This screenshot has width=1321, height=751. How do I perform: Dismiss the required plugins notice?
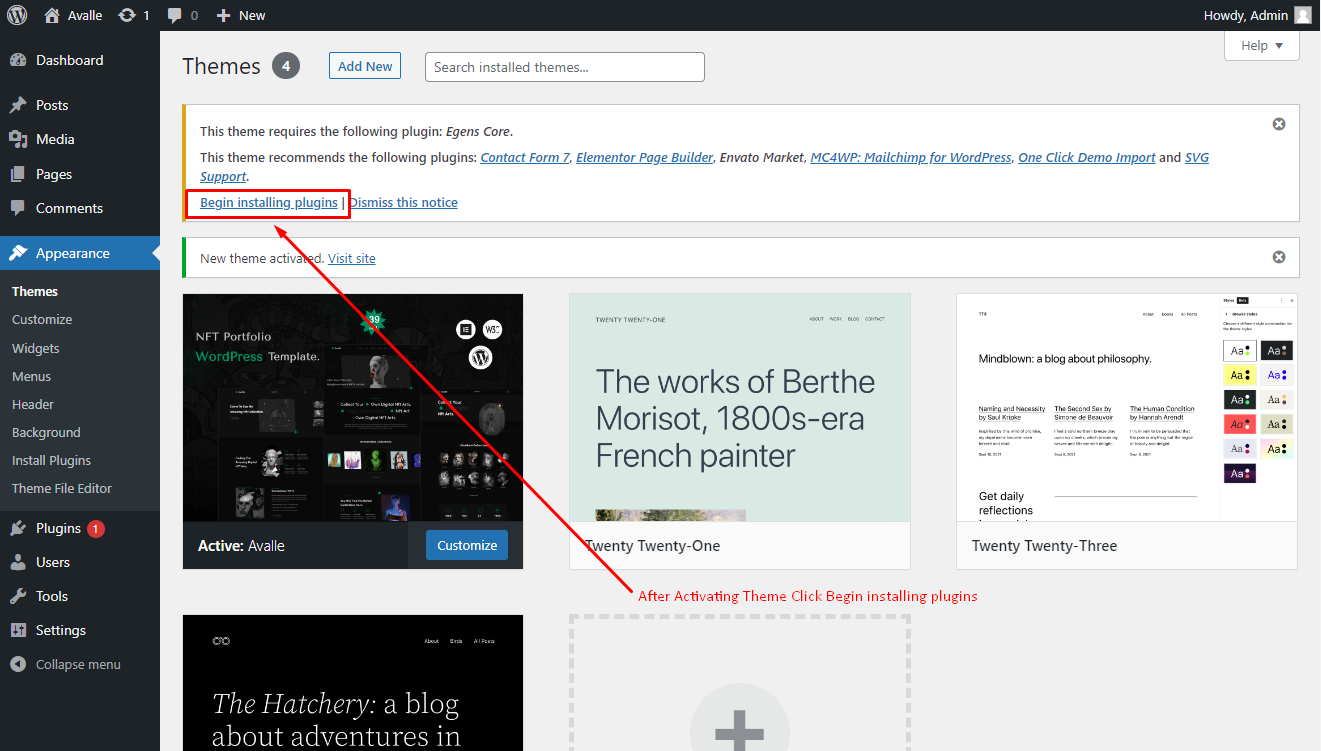point(1278,124)
